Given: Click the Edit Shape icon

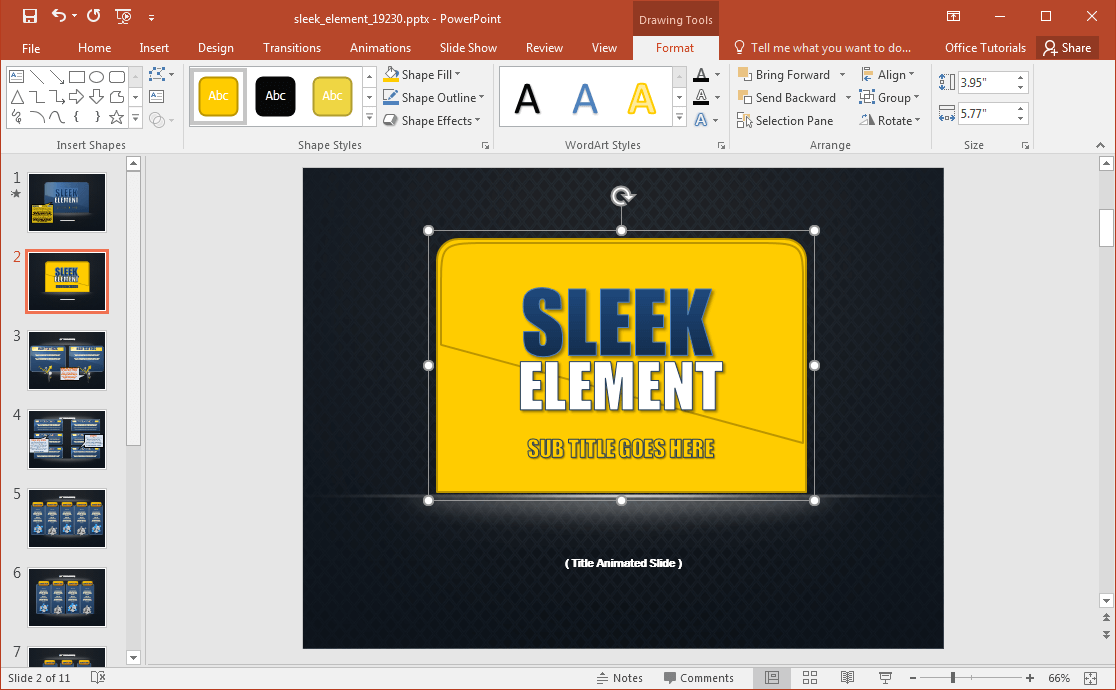Looking at the screenshot, I should click(x=157, y=75).
